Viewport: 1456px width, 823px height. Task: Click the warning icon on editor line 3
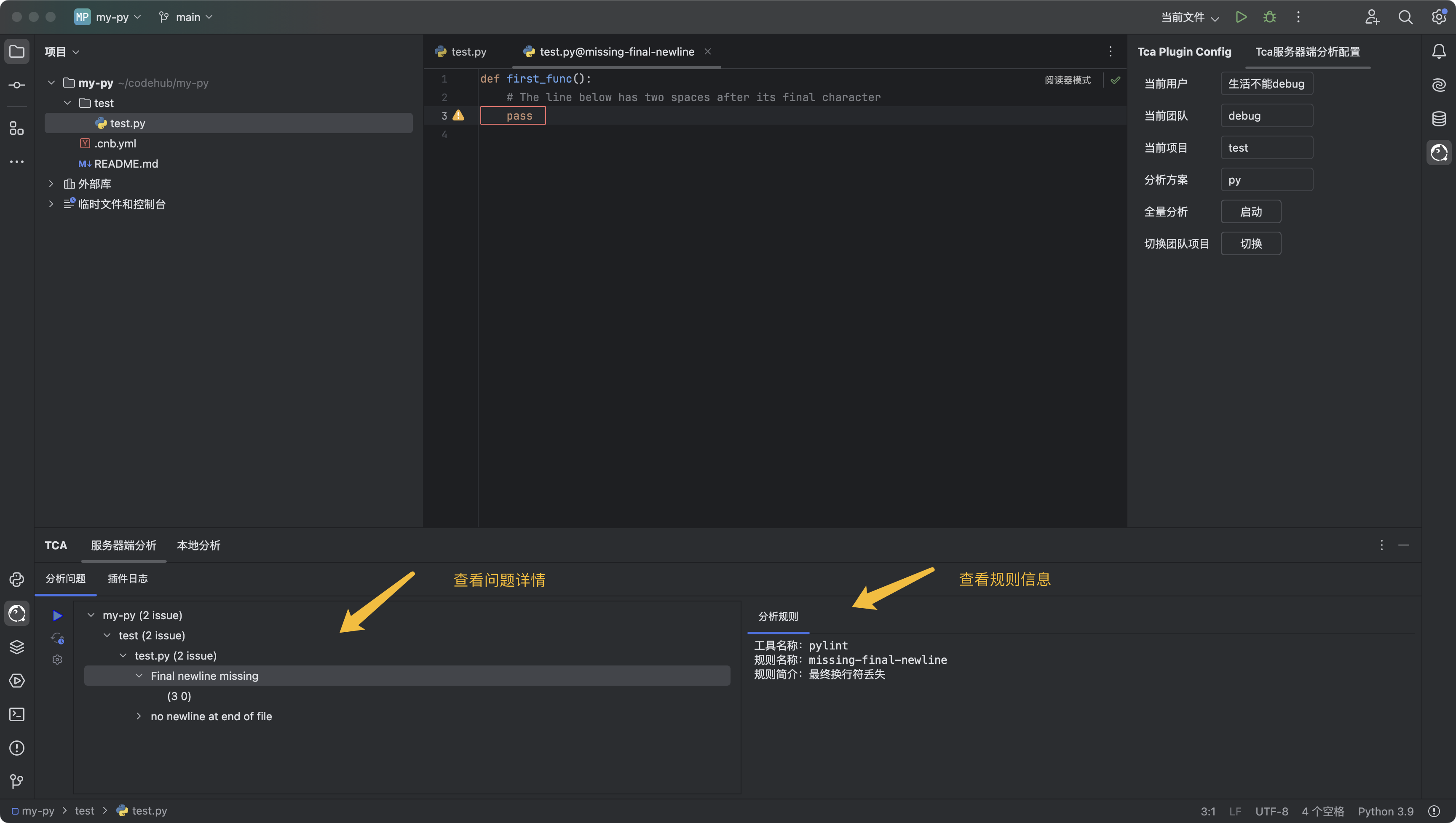[x=458, y=115]
